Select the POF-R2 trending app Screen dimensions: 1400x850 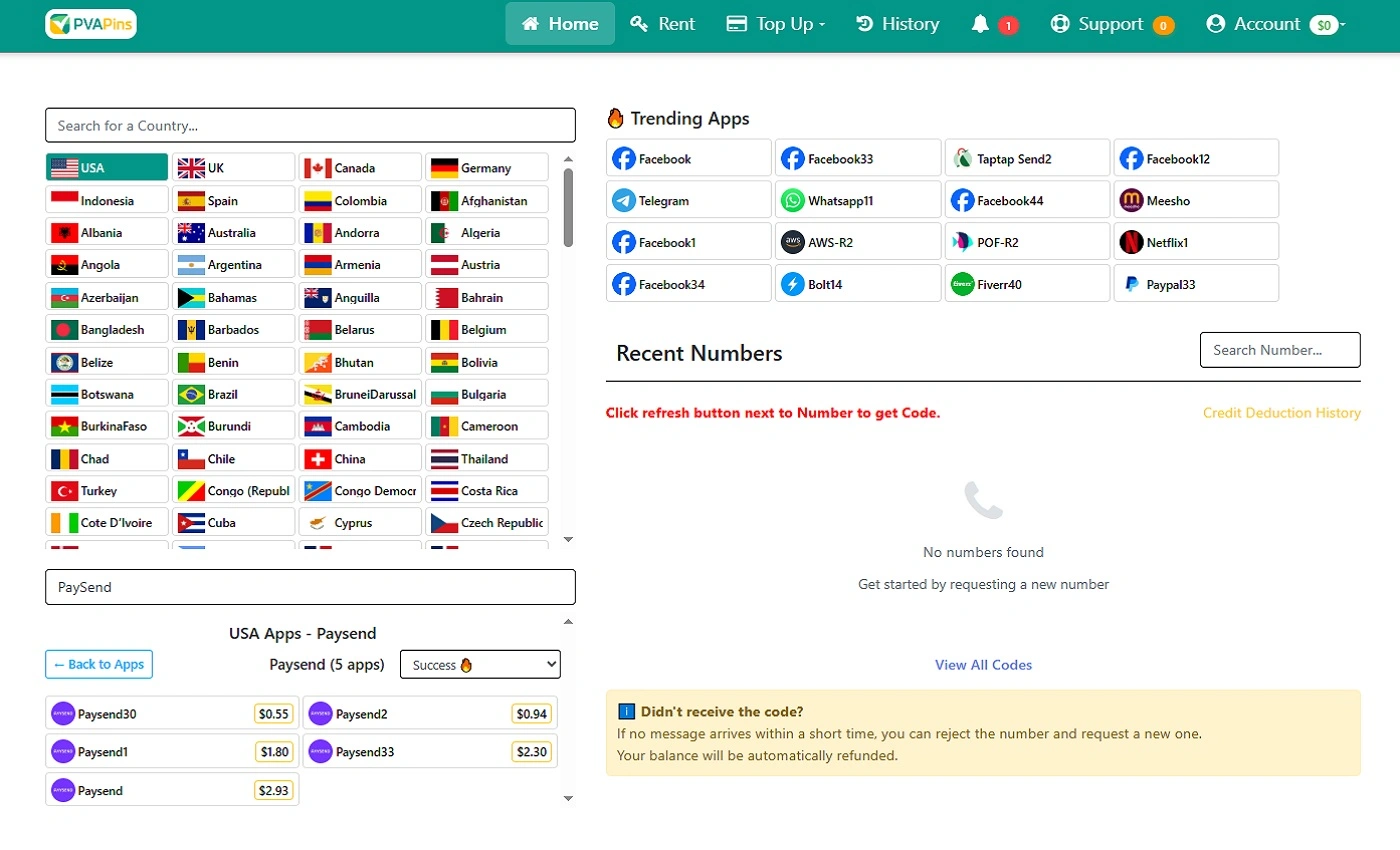(x=1027, y=242)
